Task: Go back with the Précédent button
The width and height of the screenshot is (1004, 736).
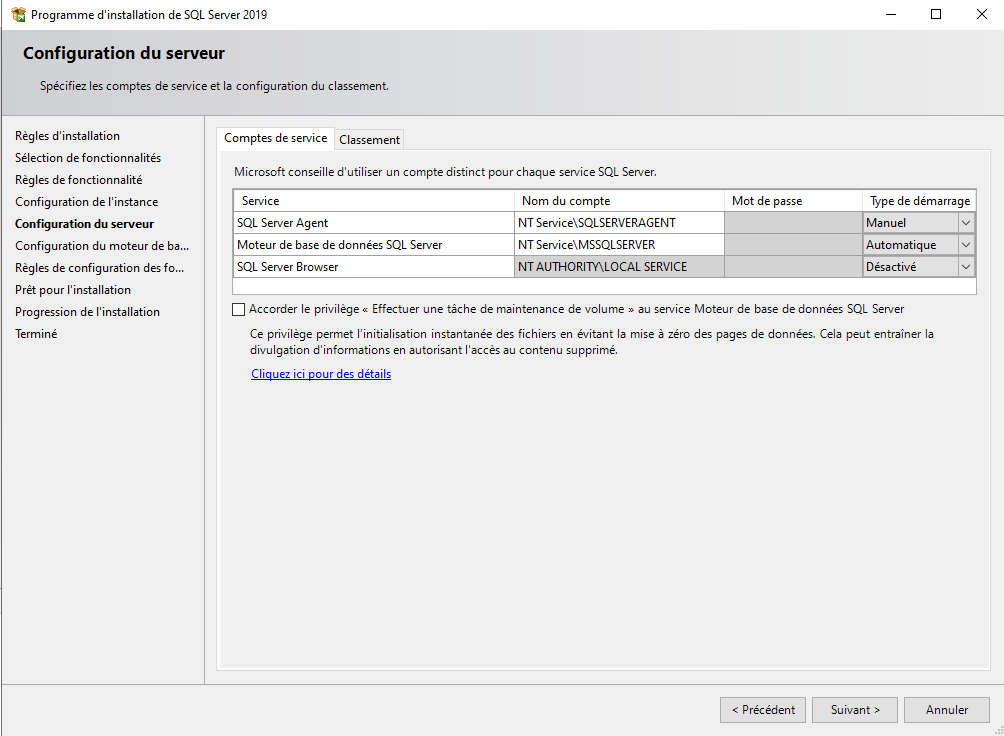Action: tap(763, 710)
